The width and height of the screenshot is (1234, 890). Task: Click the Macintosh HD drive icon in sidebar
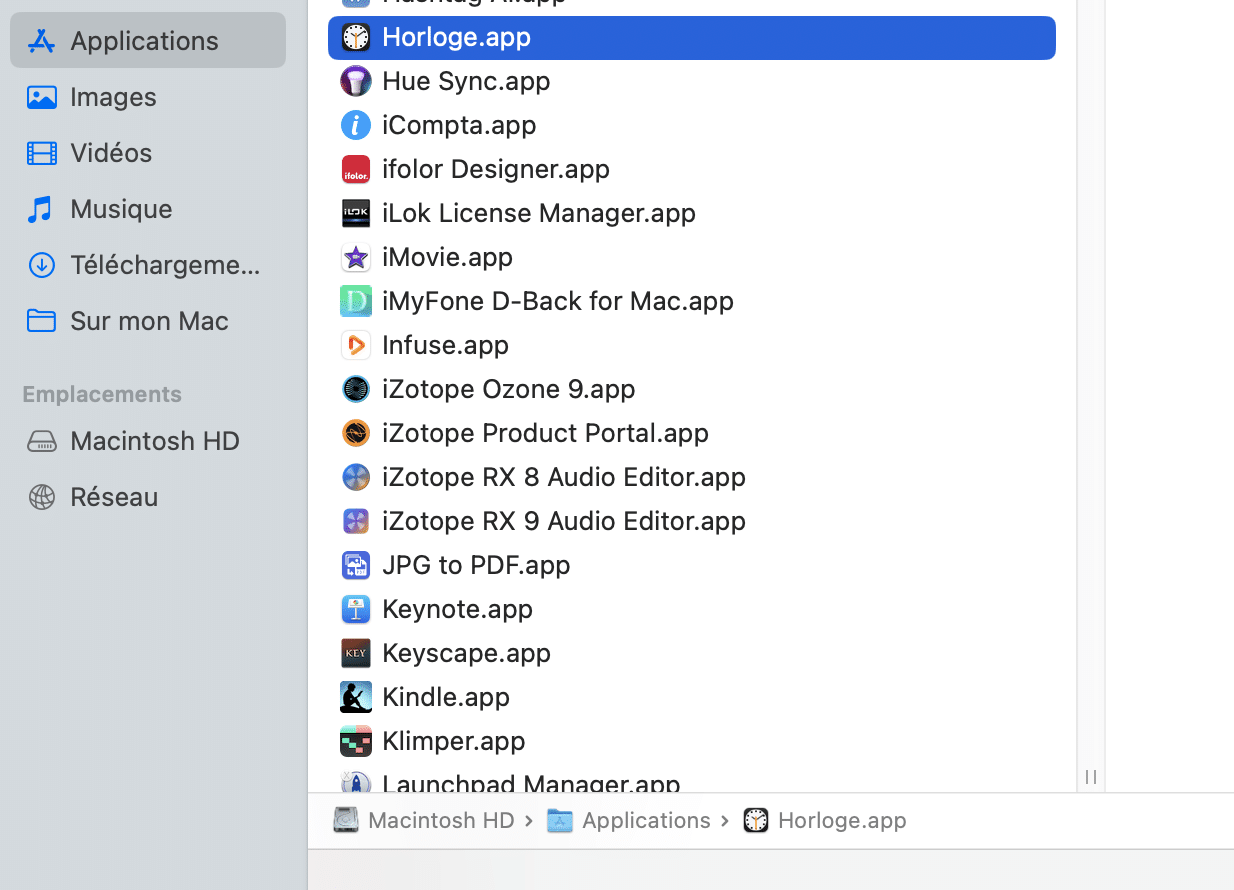(41, 441)
